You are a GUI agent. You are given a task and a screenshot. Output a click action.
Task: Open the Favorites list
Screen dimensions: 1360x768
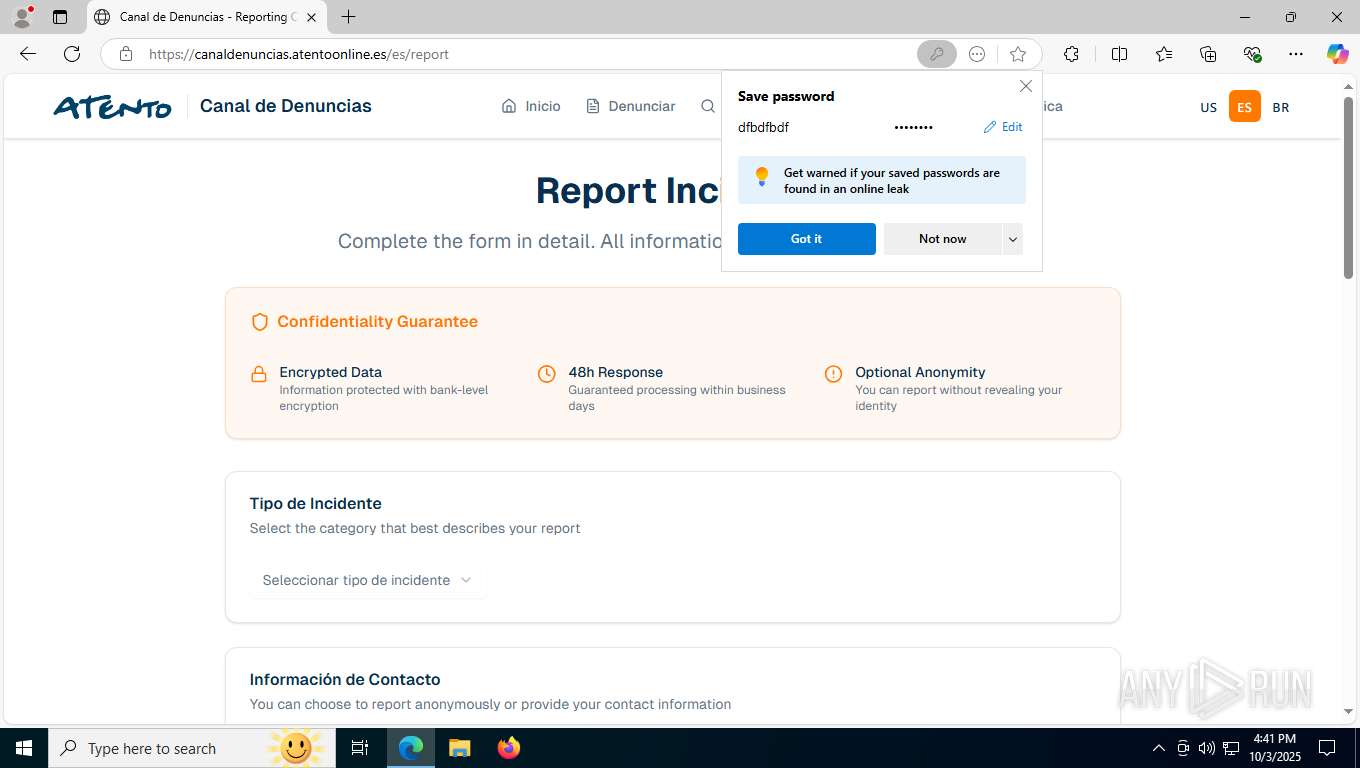1164,54
